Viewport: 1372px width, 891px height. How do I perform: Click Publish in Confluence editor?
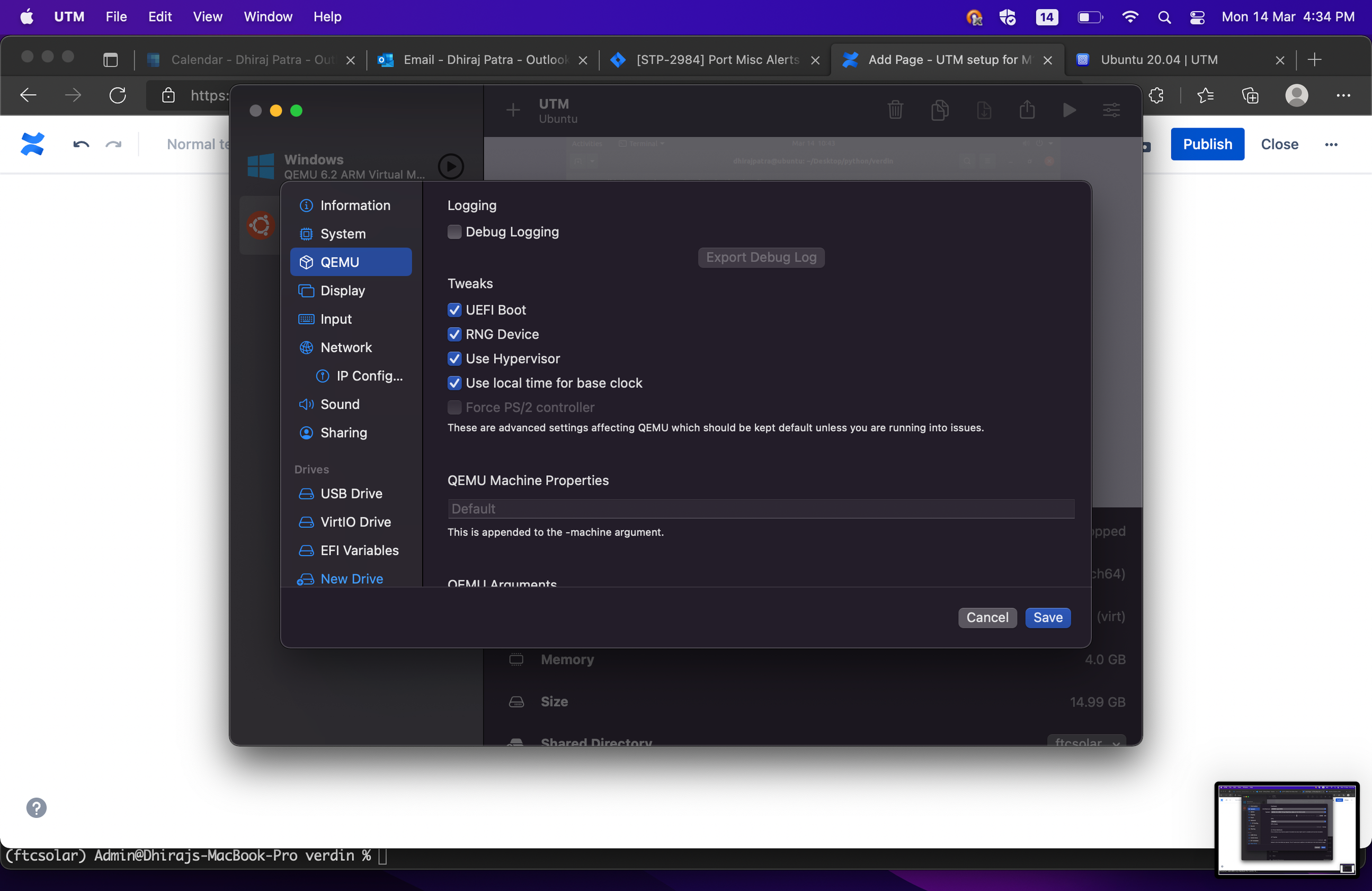click(x=1207, y=144)
